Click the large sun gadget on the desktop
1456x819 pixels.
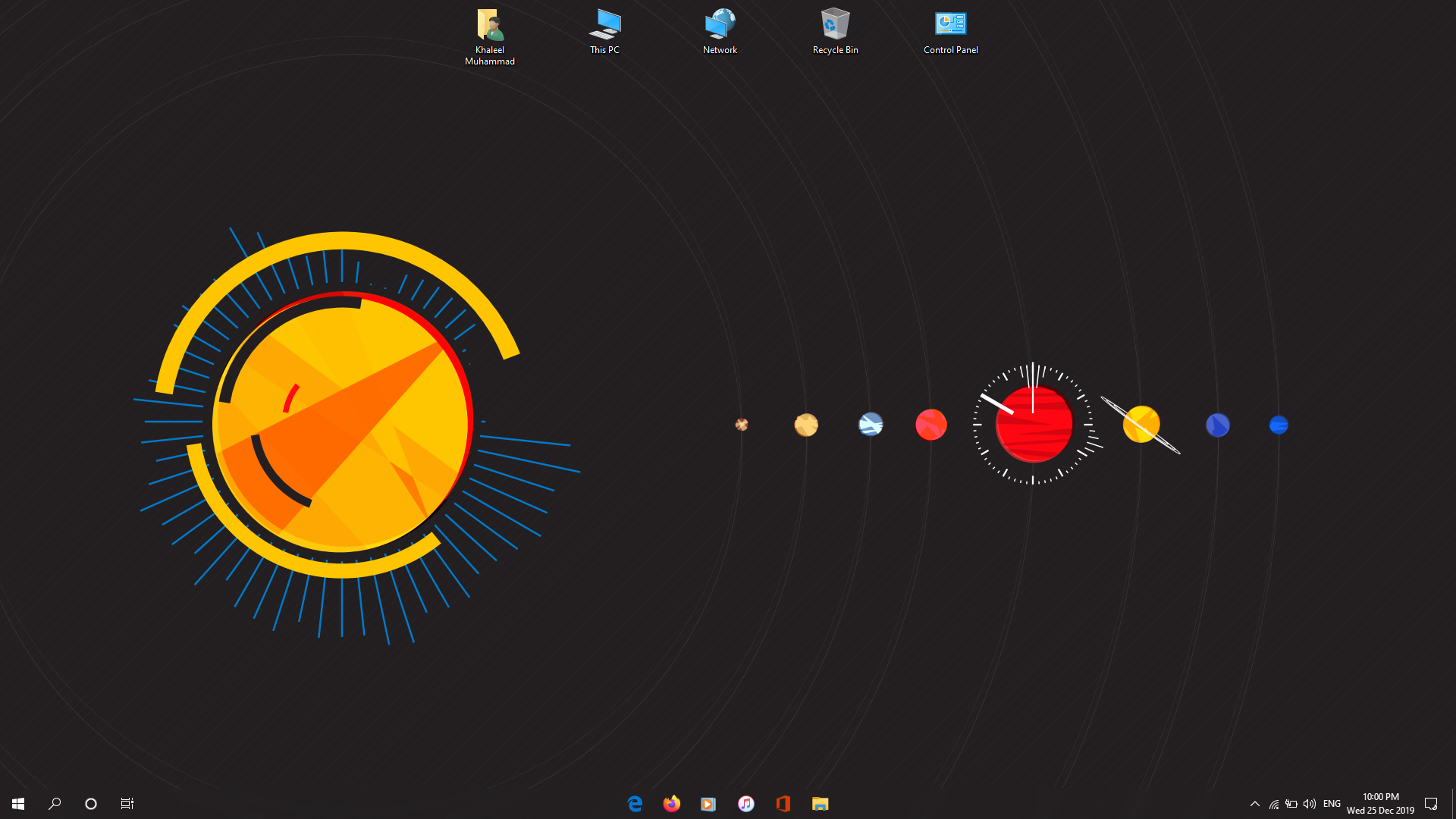343,422
